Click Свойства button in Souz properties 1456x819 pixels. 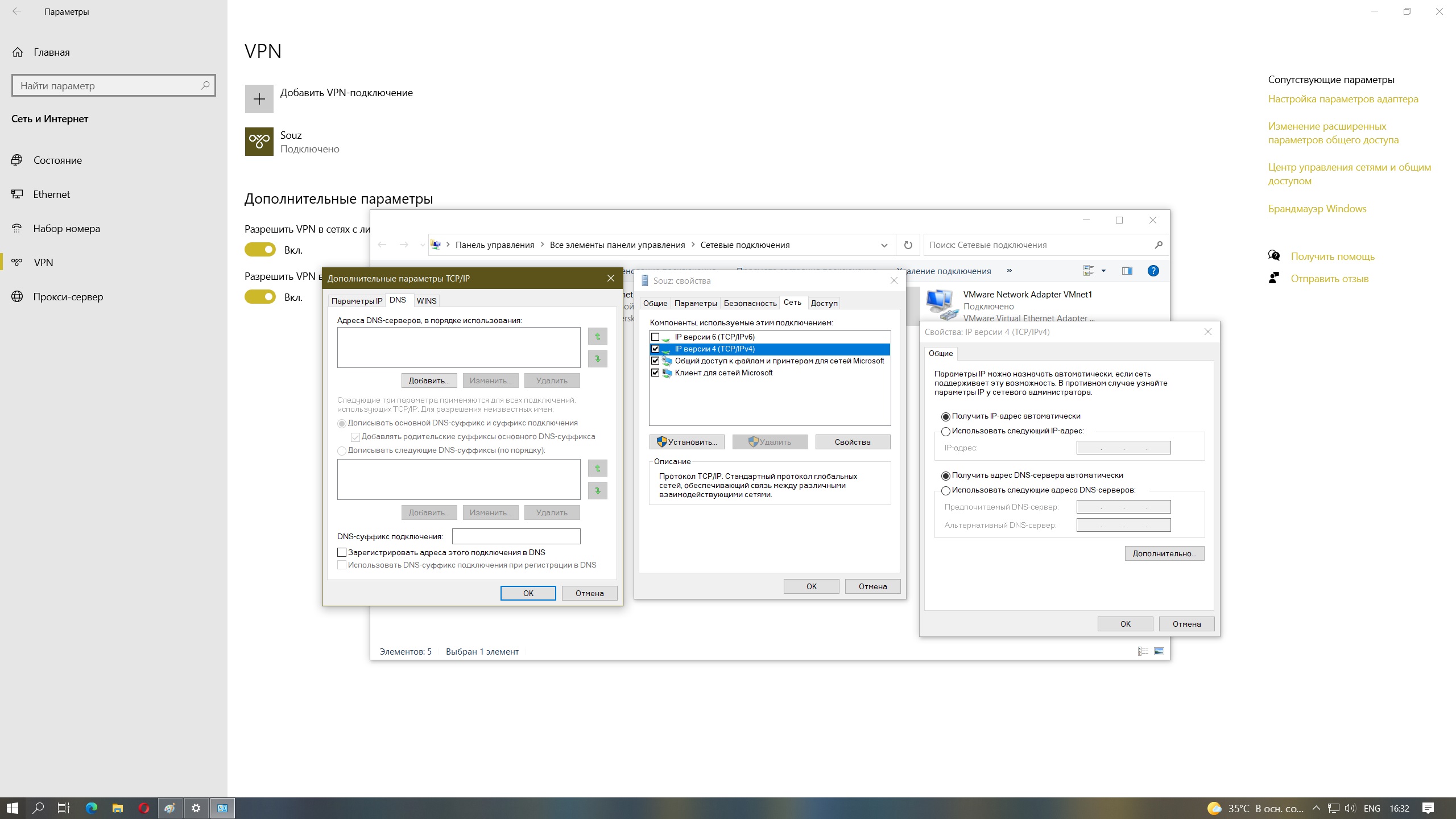click(853, 442)
